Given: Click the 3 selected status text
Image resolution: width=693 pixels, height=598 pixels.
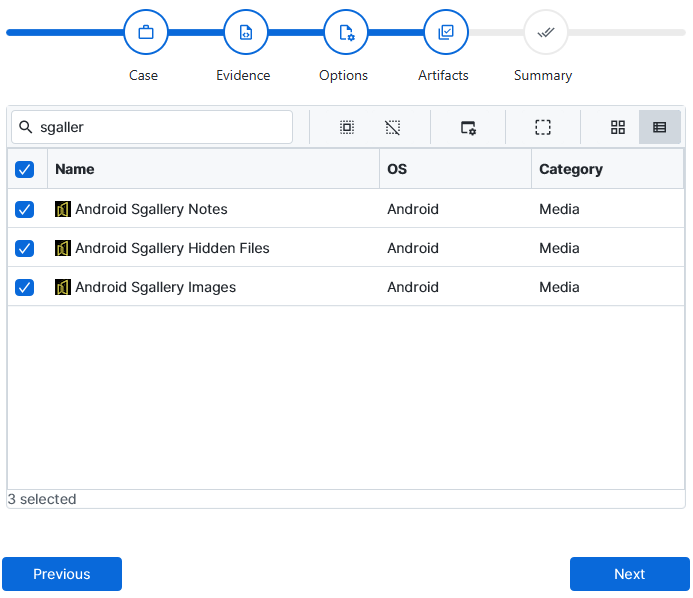Looking at the screenshot, I should tap(42, 499).
